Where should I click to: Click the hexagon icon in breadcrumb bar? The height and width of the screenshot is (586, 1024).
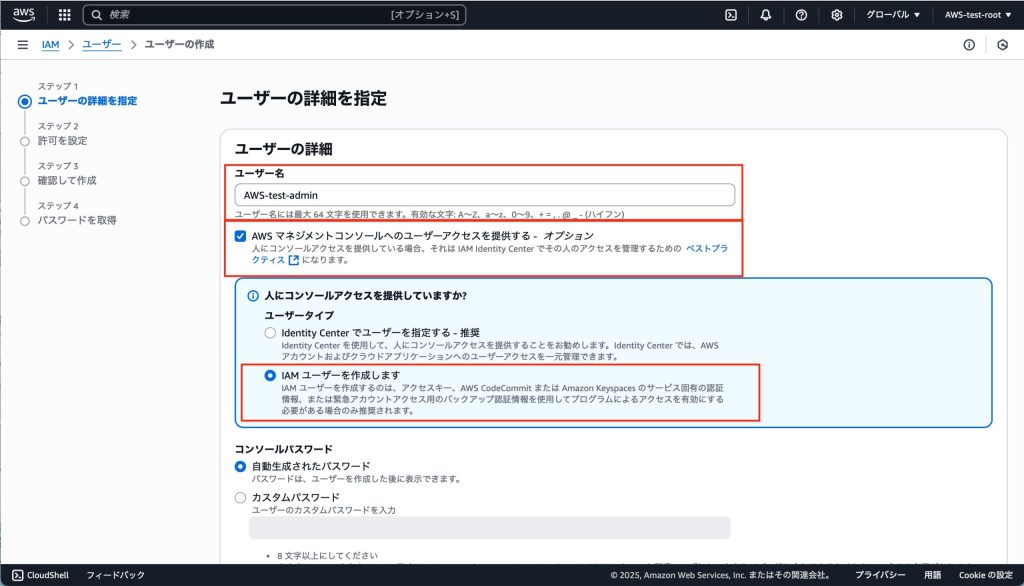click(1002, 44)
